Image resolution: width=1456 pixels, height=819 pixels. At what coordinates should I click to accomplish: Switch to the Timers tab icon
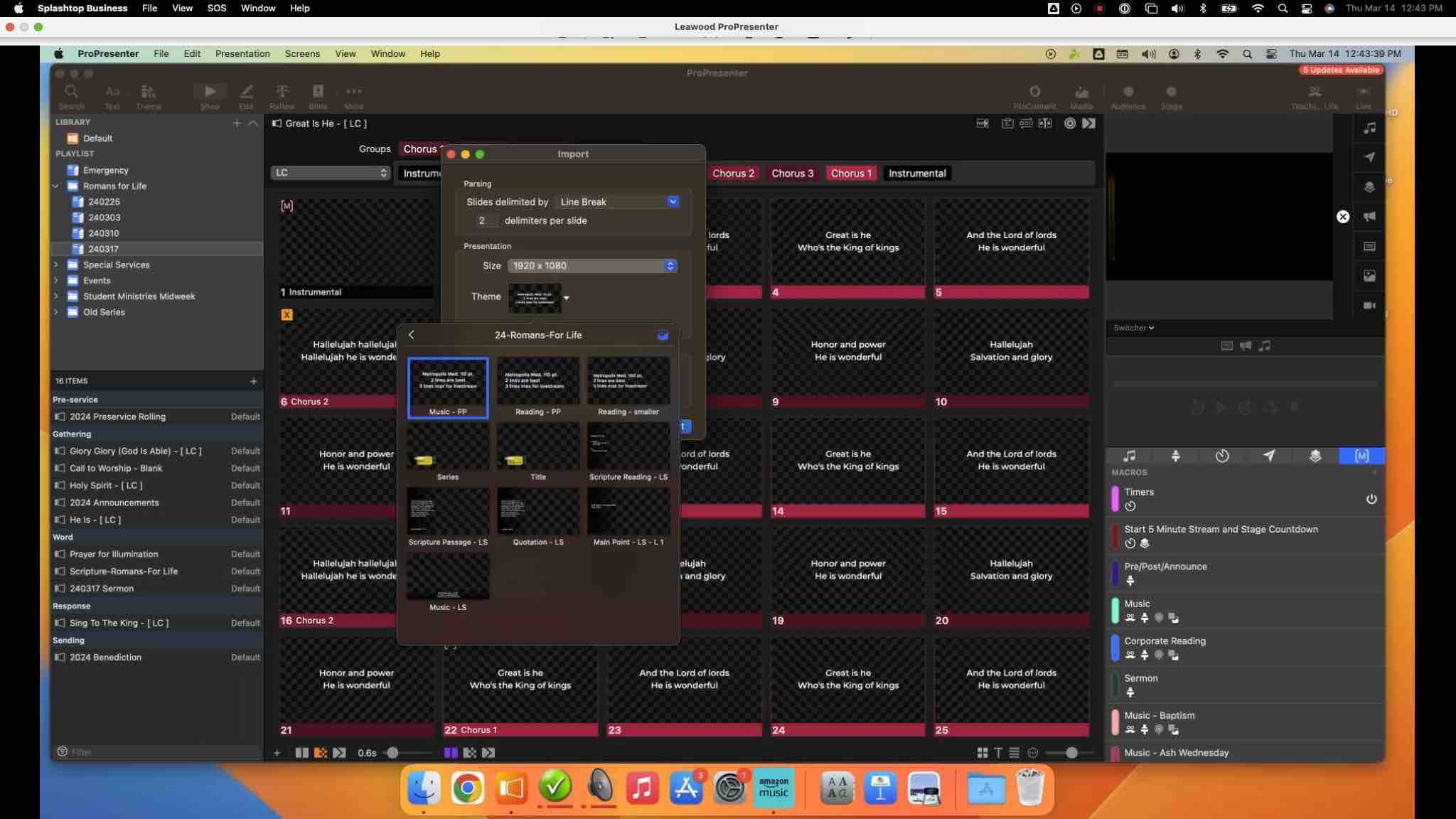click(x=1221, y=456)
